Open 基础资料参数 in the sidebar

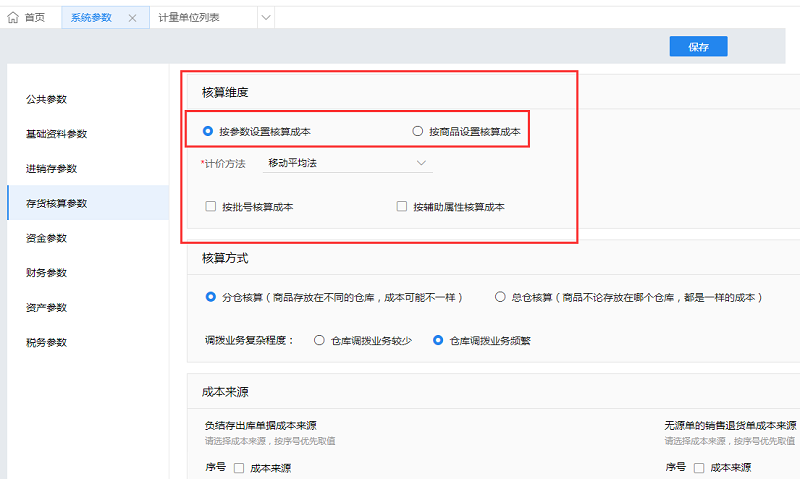[56, 134]
